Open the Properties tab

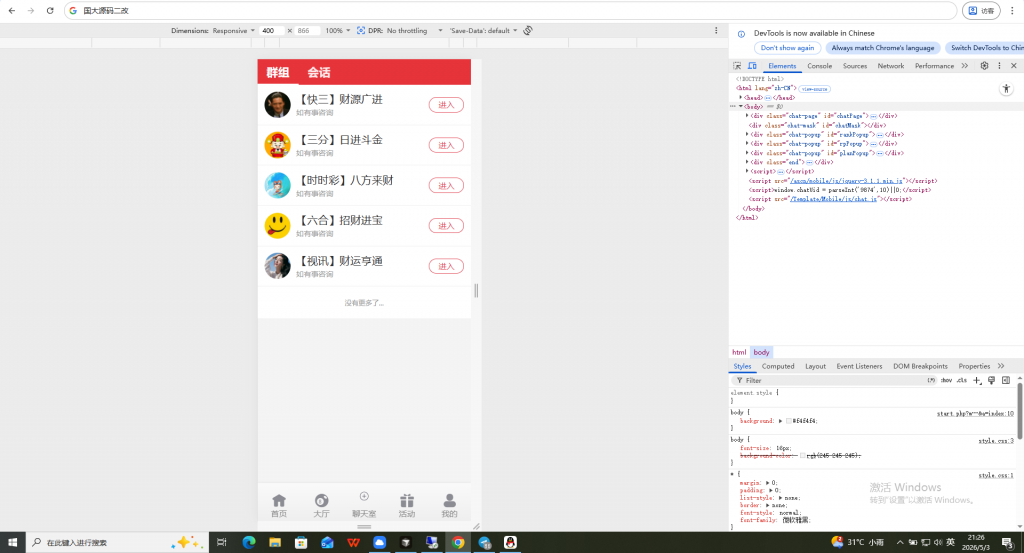pos(974,366)
